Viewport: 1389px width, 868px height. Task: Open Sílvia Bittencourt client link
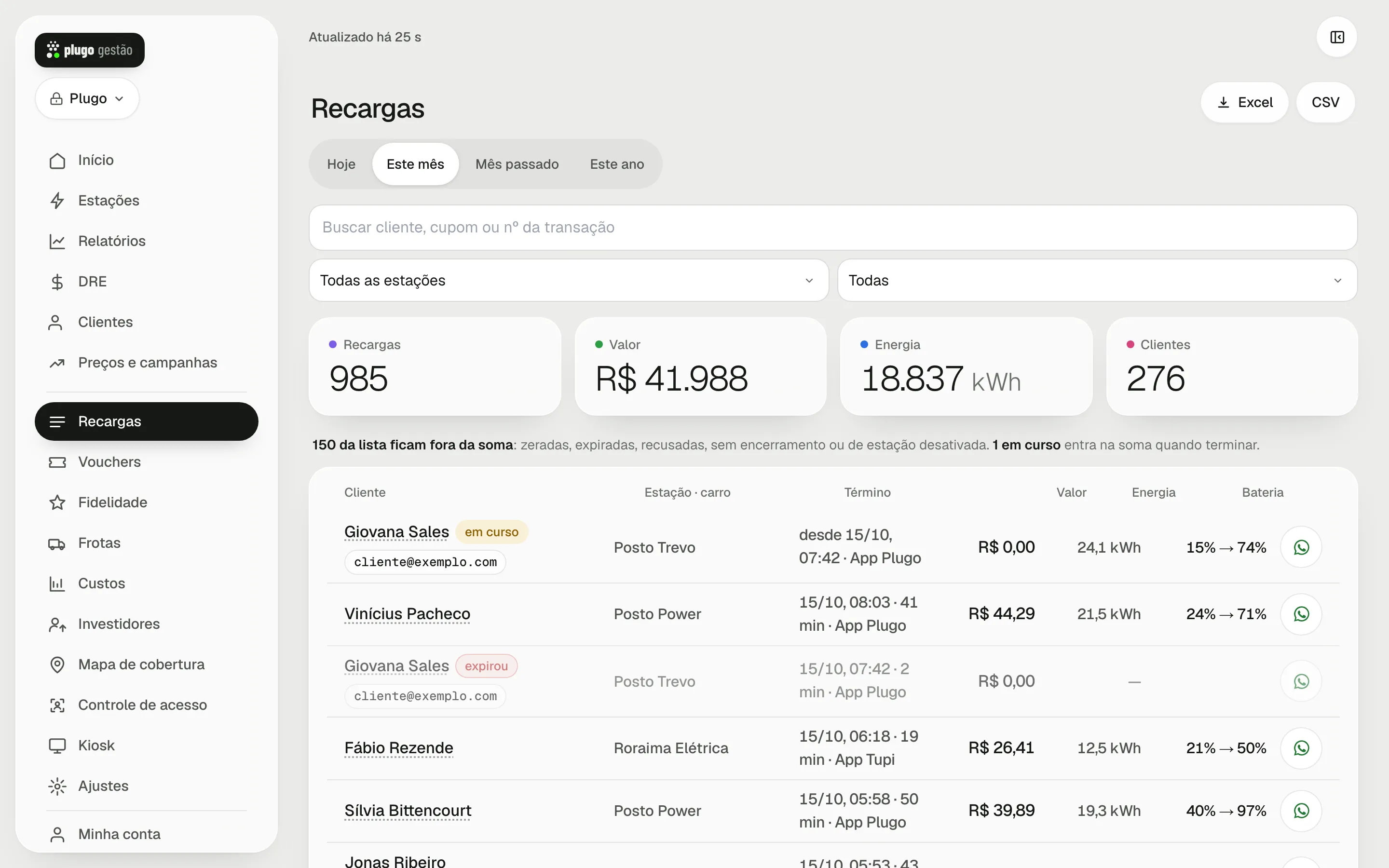(x=408, y=811)
